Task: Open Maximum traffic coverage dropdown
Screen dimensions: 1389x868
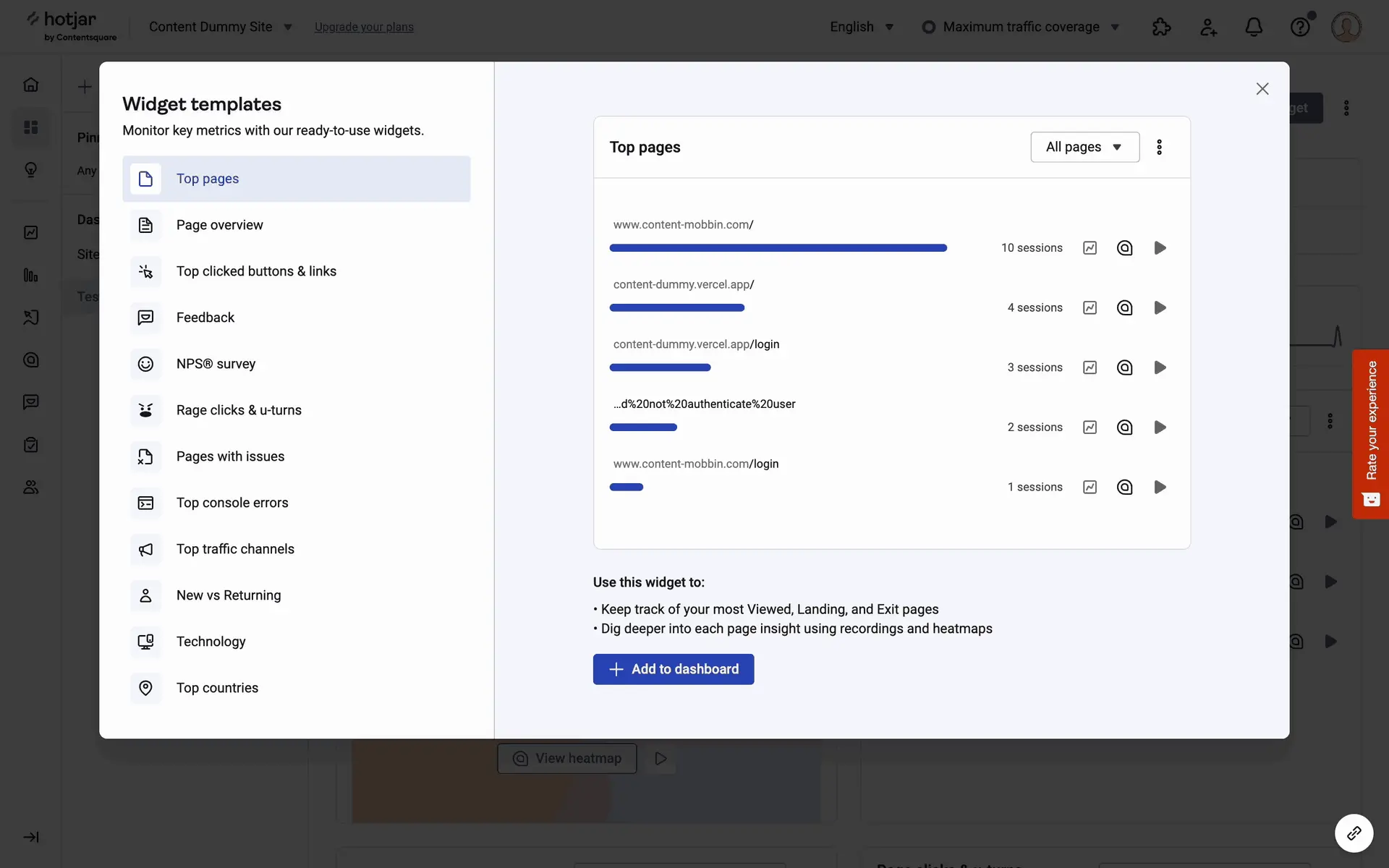Action: click(x=1021, y=27)
